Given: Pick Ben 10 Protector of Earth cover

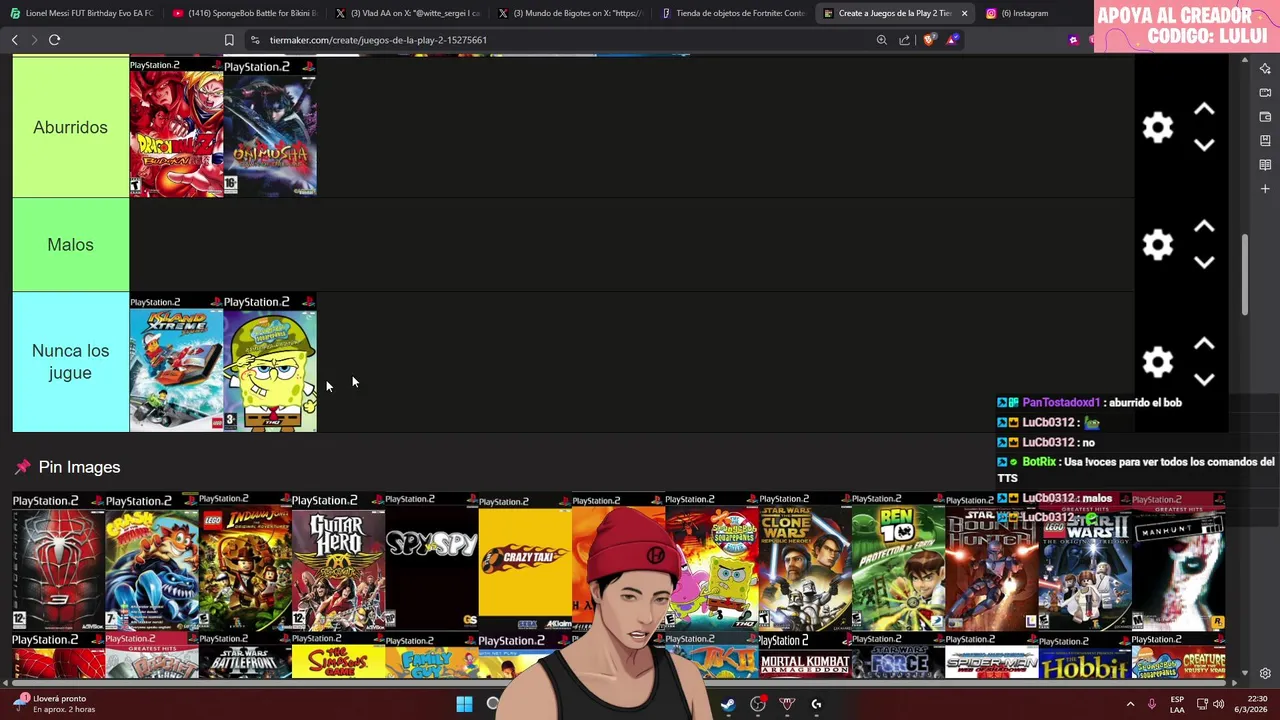Looking at the screenshot, I should (898, 562).
